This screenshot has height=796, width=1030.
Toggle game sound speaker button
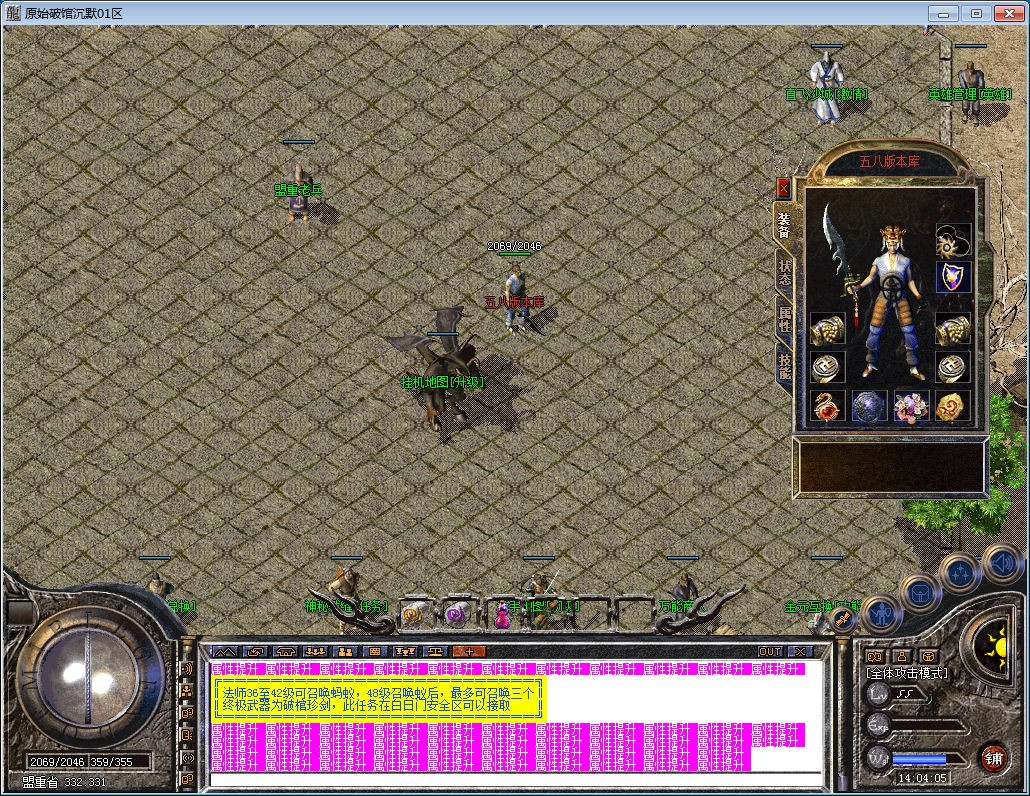(1002, 563)
